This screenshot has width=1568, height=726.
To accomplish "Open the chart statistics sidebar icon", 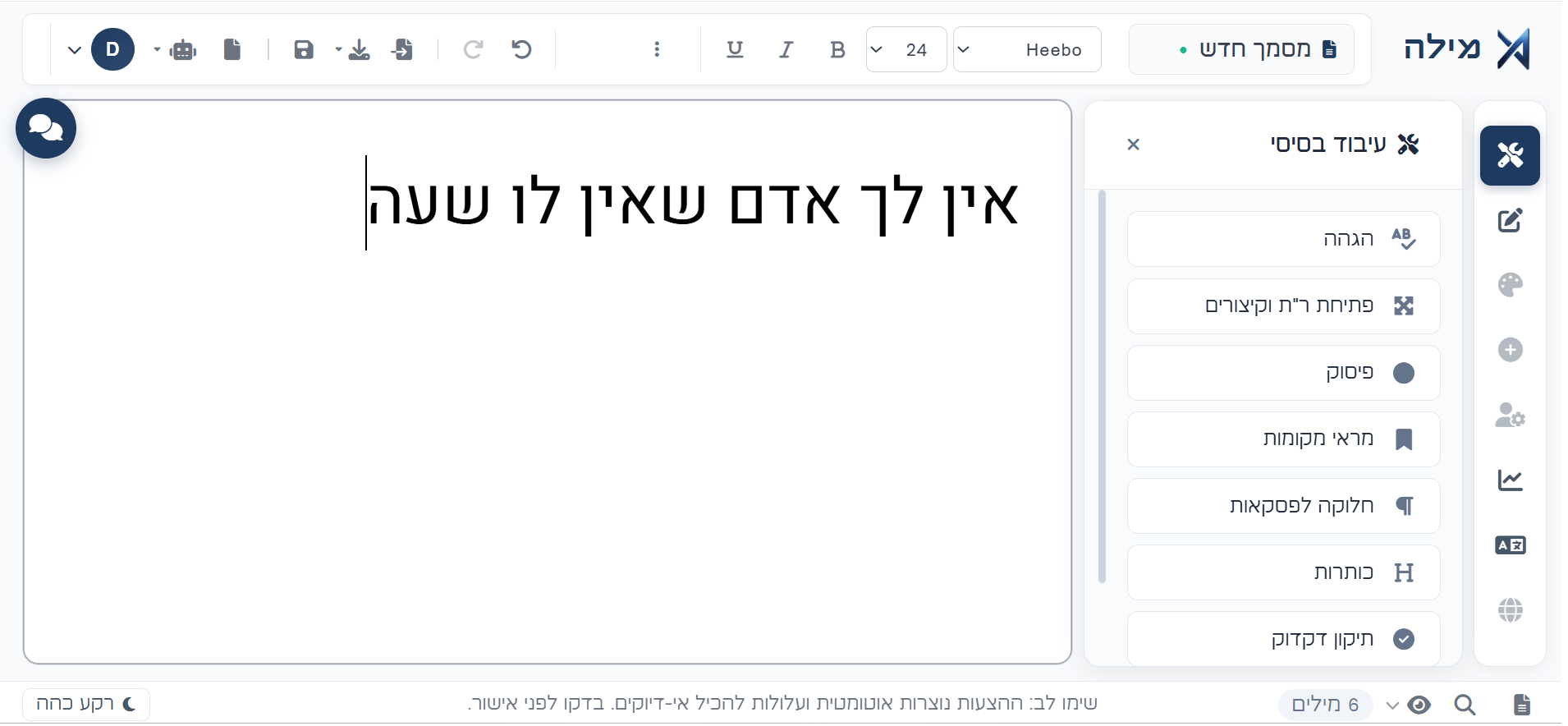I will [x=1510, y=480].
